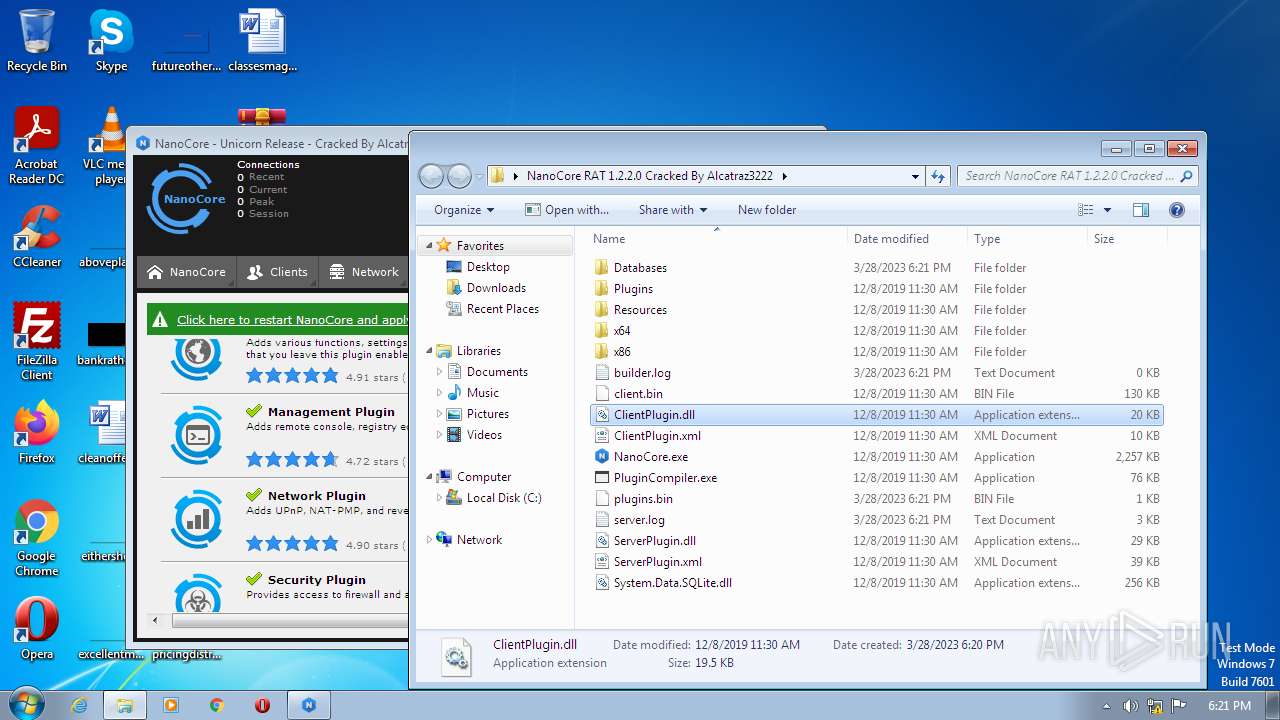This screenshot has width=1280, height=720.
Task: Collapse the Libraries tree section
Action: click(x=430, y=351)
